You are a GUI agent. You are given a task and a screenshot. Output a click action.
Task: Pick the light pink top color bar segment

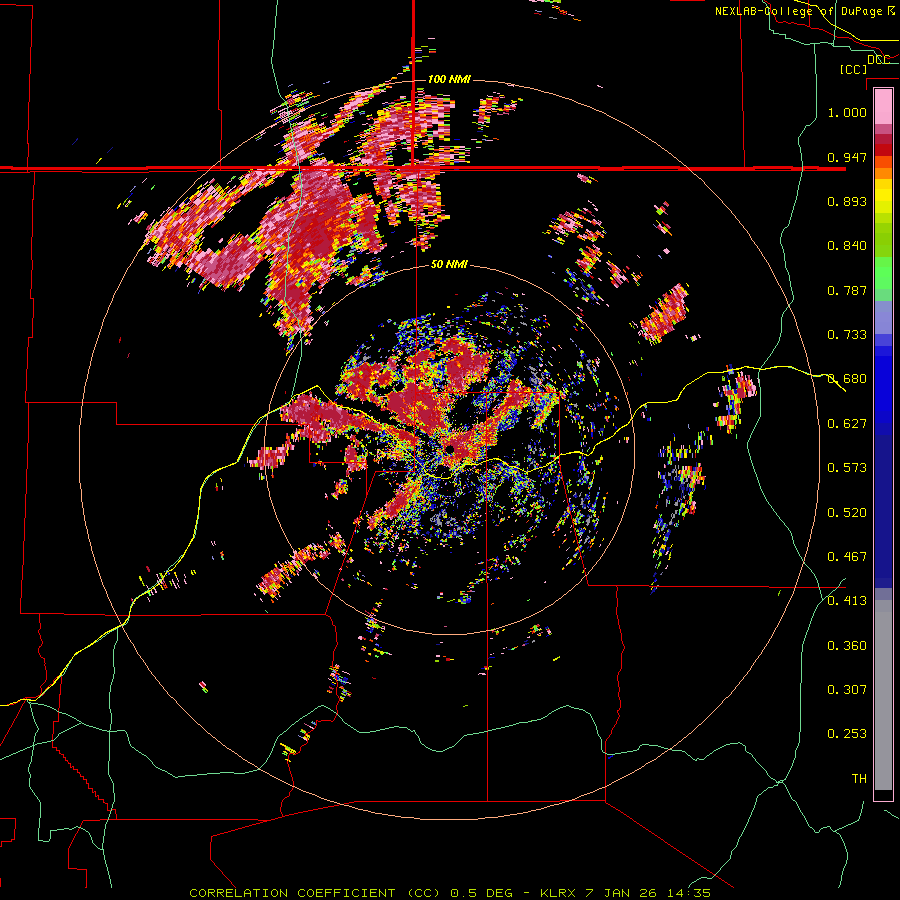[x=883, y=106]
